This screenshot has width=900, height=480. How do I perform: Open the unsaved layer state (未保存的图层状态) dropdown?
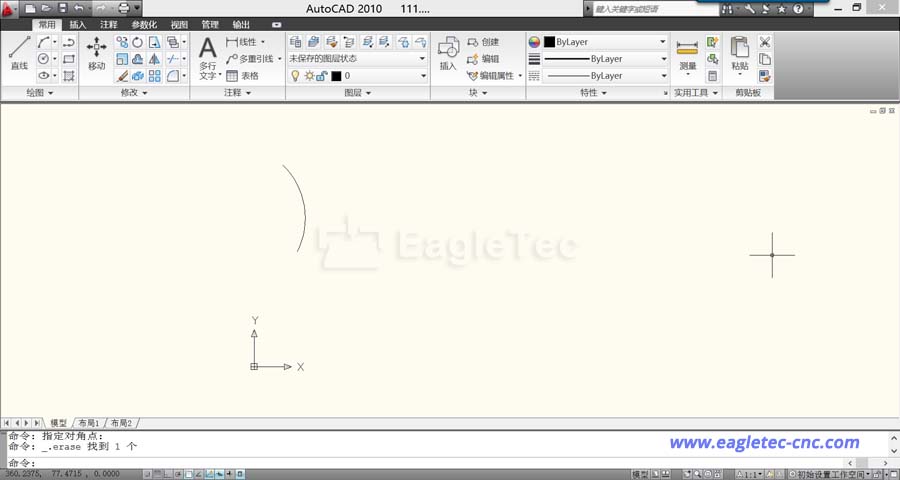[x=357, y=59]
